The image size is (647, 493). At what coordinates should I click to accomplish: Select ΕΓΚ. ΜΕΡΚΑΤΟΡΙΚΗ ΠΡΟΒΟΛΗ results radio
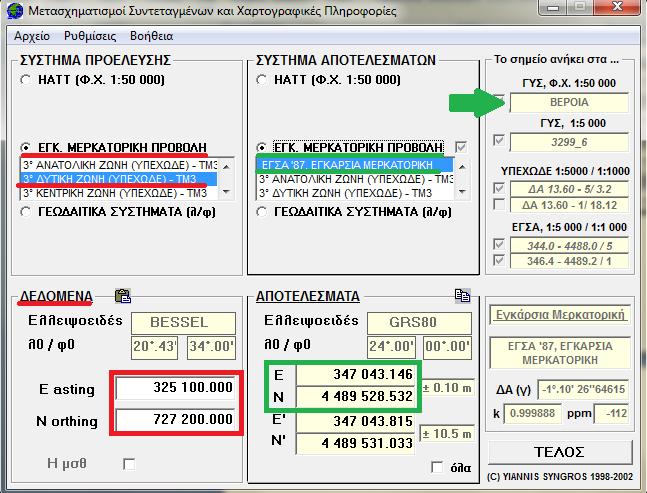click(x=261, y=147)
